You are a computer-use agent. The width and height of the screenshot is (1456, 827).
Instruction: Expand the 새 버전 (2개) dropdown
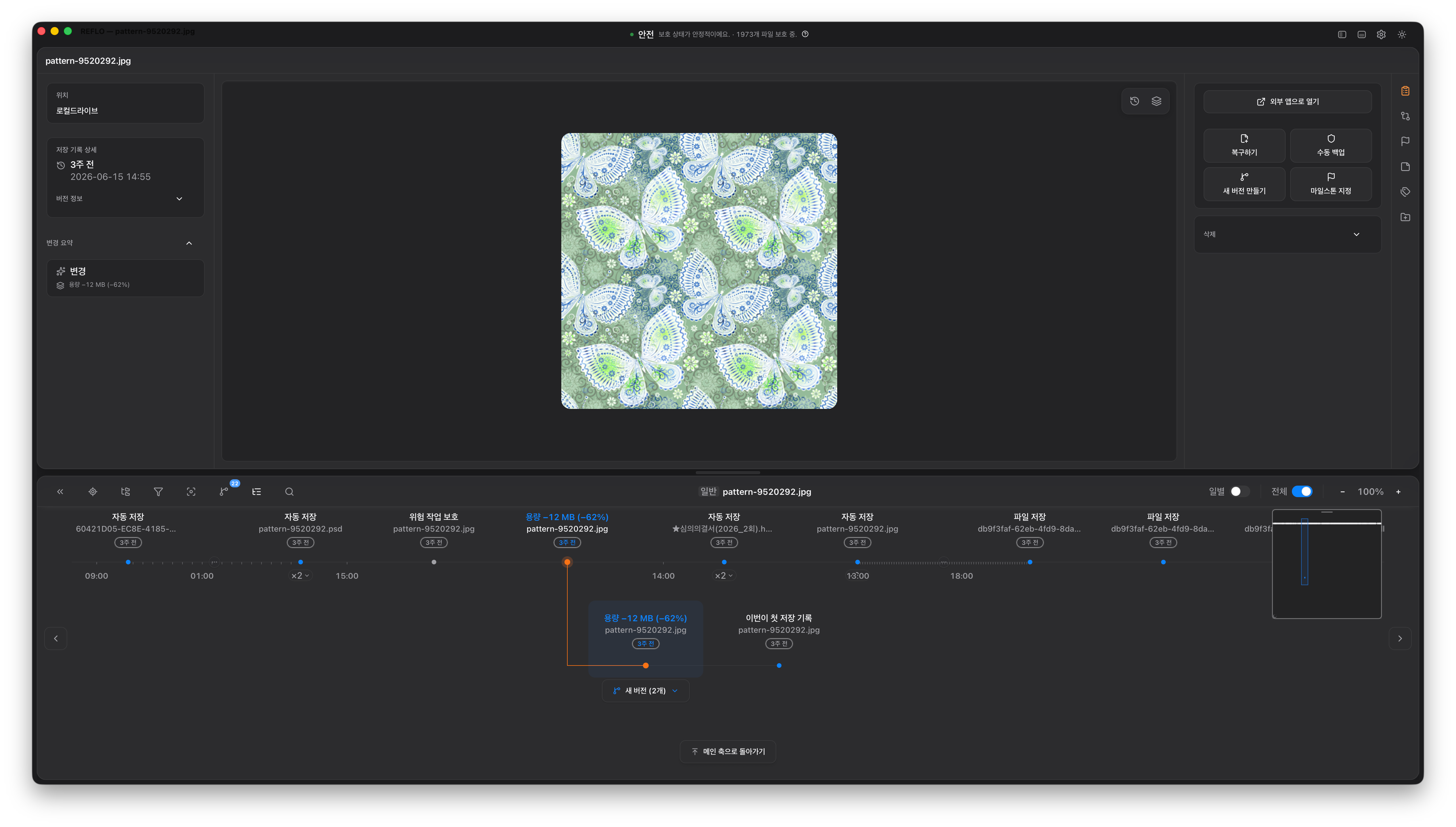(x=645, y=691)
